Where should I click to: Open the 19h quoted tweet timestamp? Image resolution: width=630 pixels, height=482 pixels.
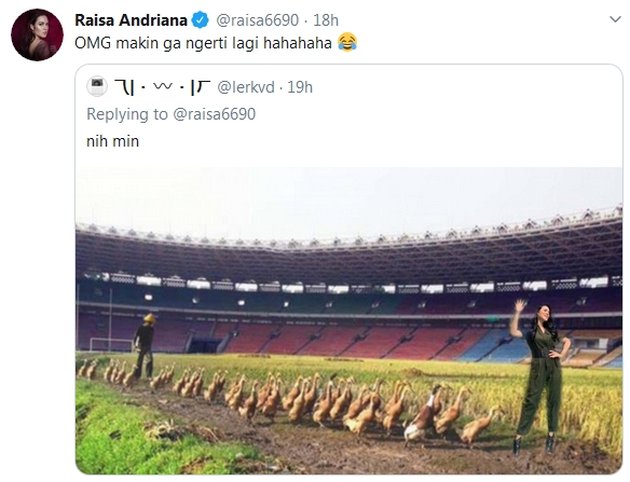point(300,87)
